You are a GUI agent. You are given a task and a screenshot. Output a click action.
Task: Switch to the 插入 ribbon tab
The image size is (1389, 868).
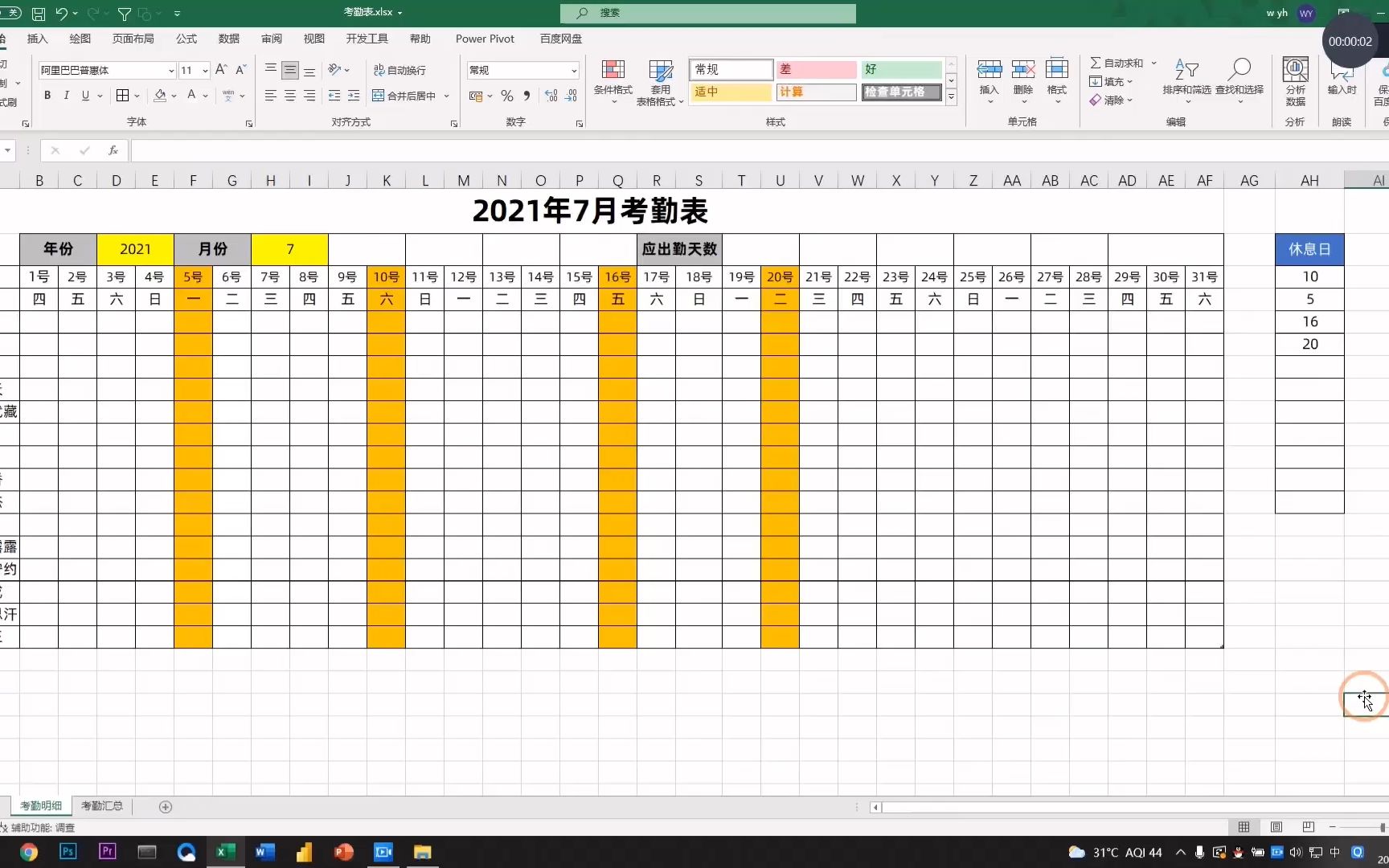[38, 39]
